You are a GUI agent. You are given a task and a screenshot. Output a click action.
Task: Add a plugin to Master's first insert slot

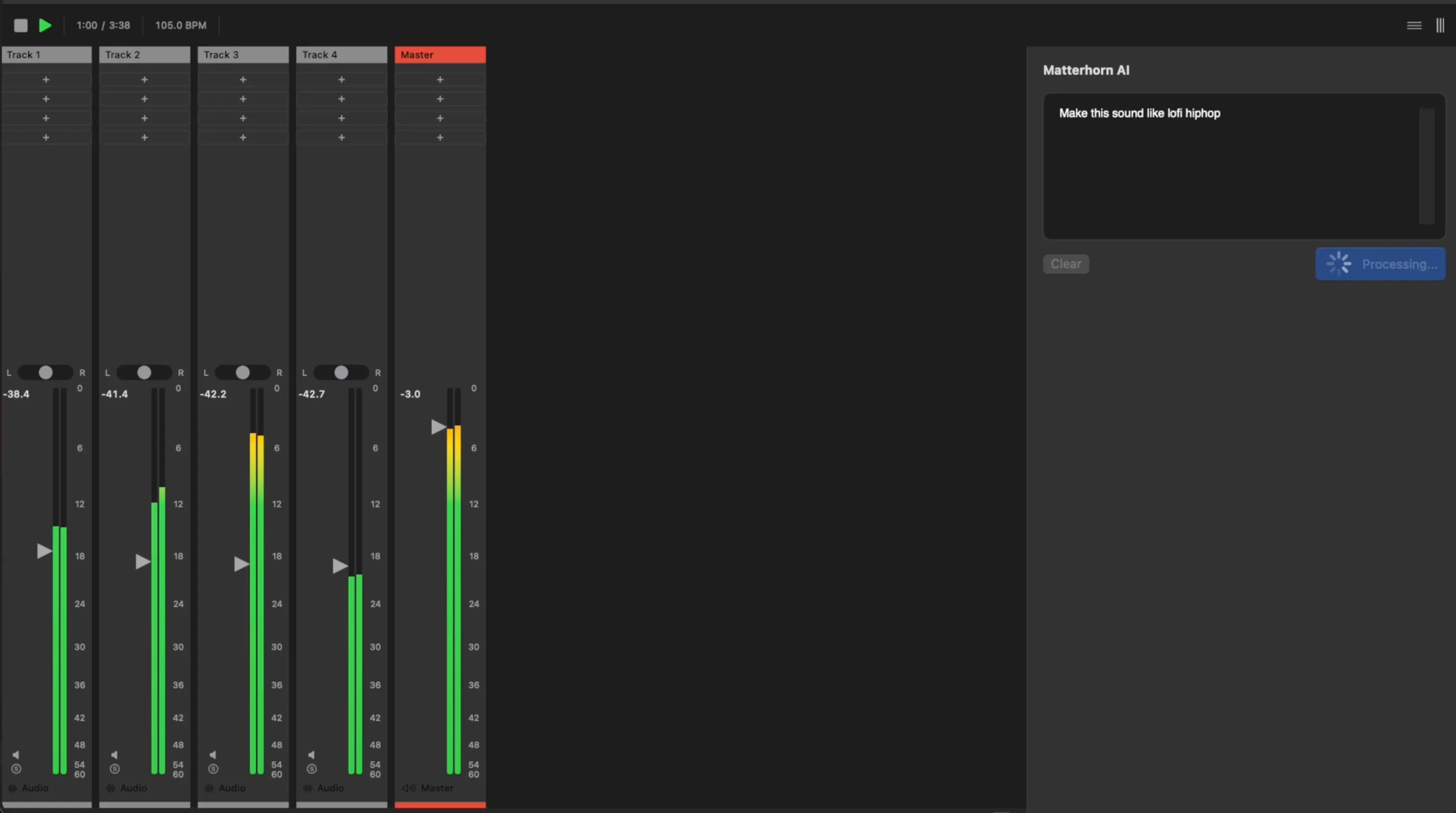click(x=440, y=79)
